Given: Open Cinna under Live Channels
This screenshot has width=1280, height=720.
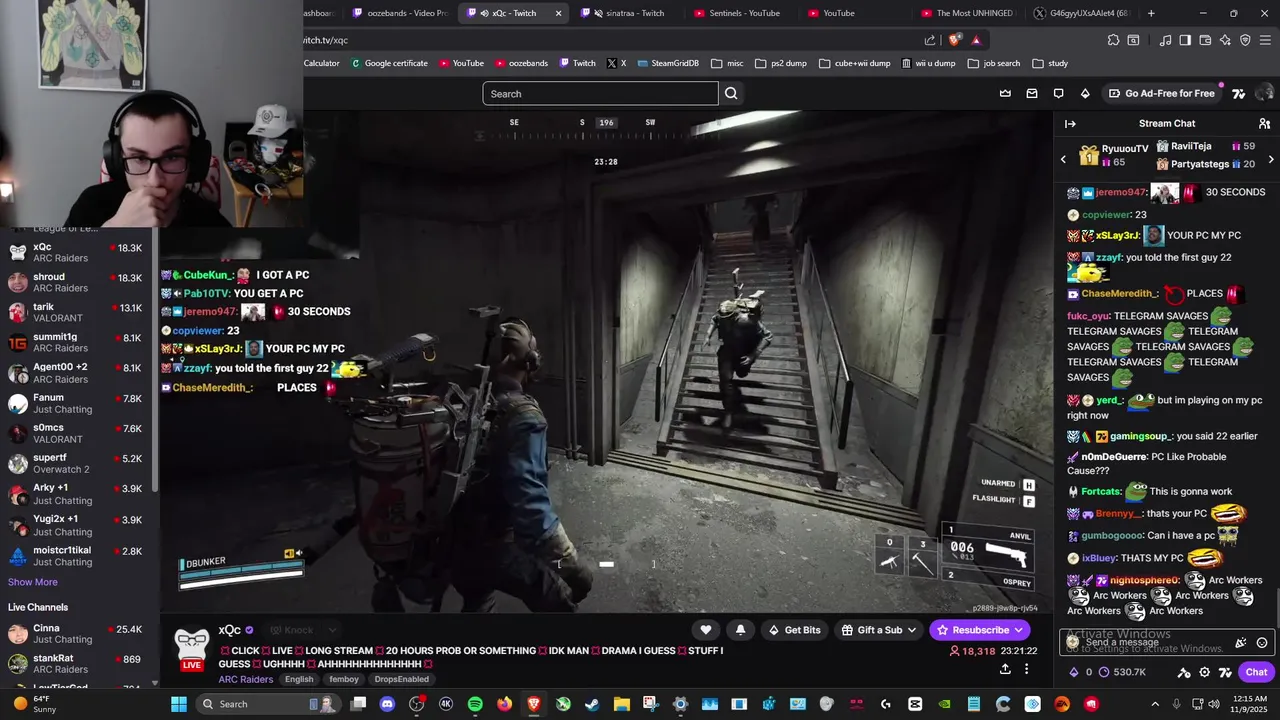Looking at the screenshot, I should 78,634.
